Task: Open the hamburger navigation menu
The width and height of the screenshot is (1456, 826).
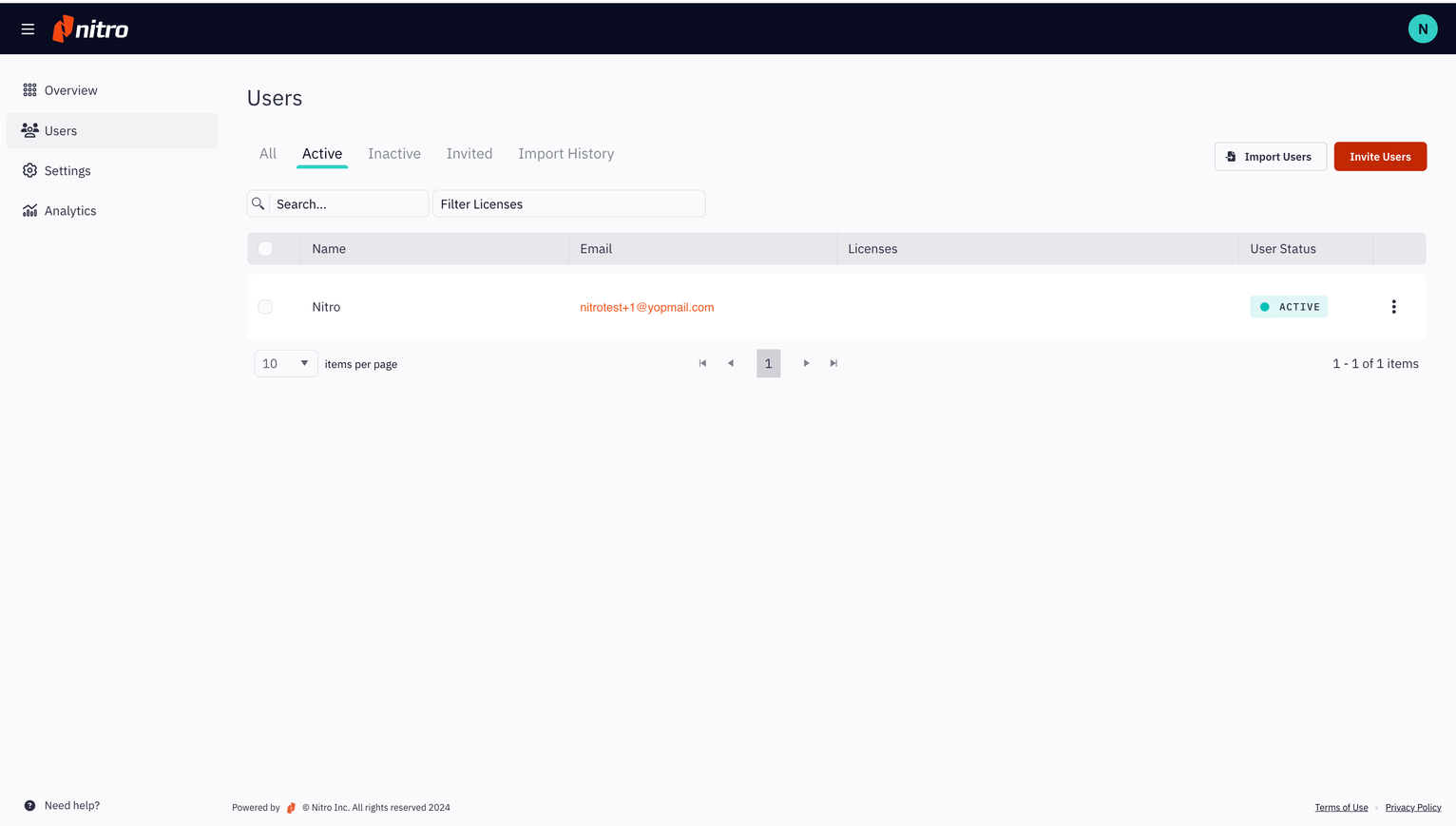Action: tap(28, 29)
